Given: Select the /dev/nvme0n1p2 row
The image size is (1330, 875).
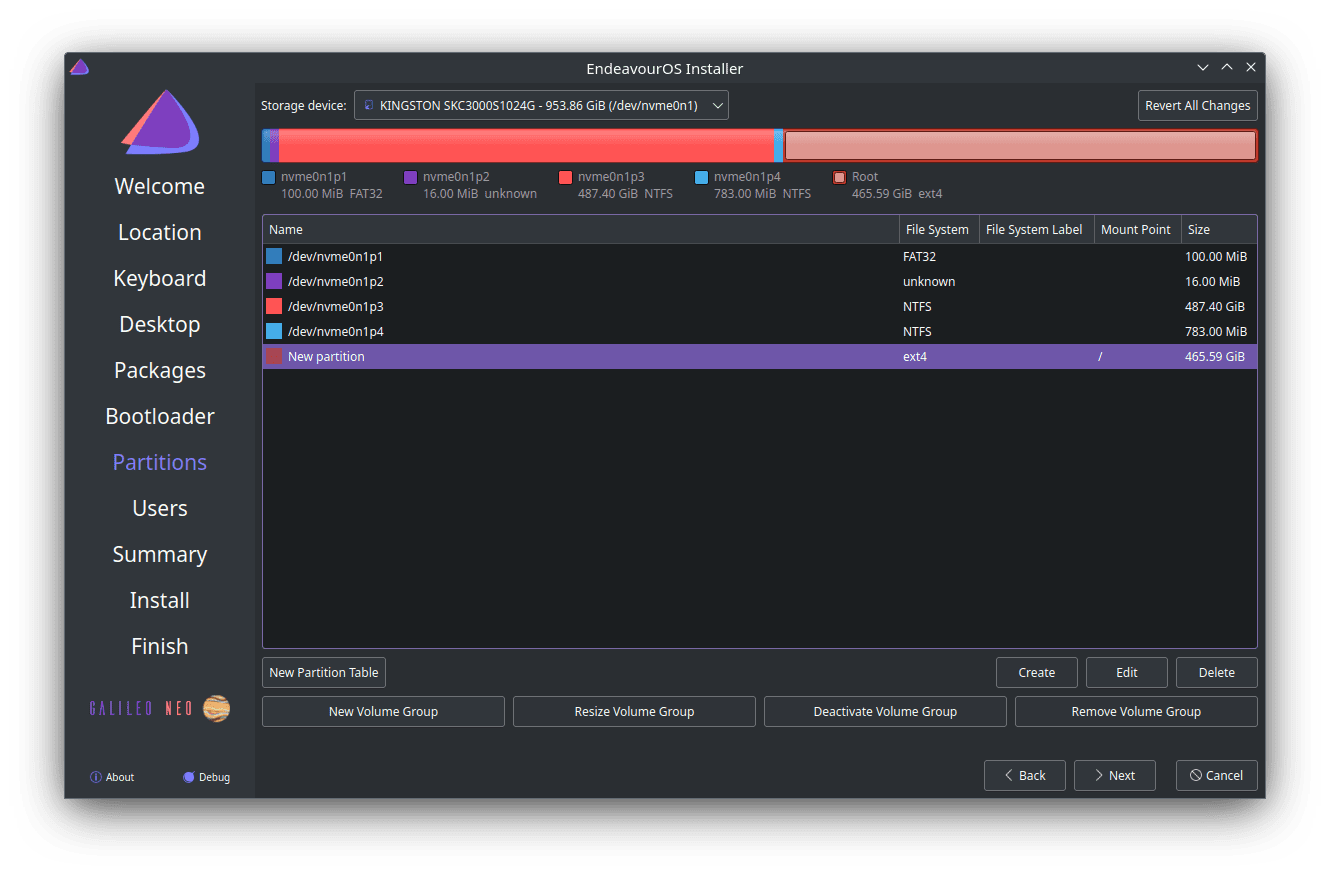Looking at the screenshot, I should point(760,281).
